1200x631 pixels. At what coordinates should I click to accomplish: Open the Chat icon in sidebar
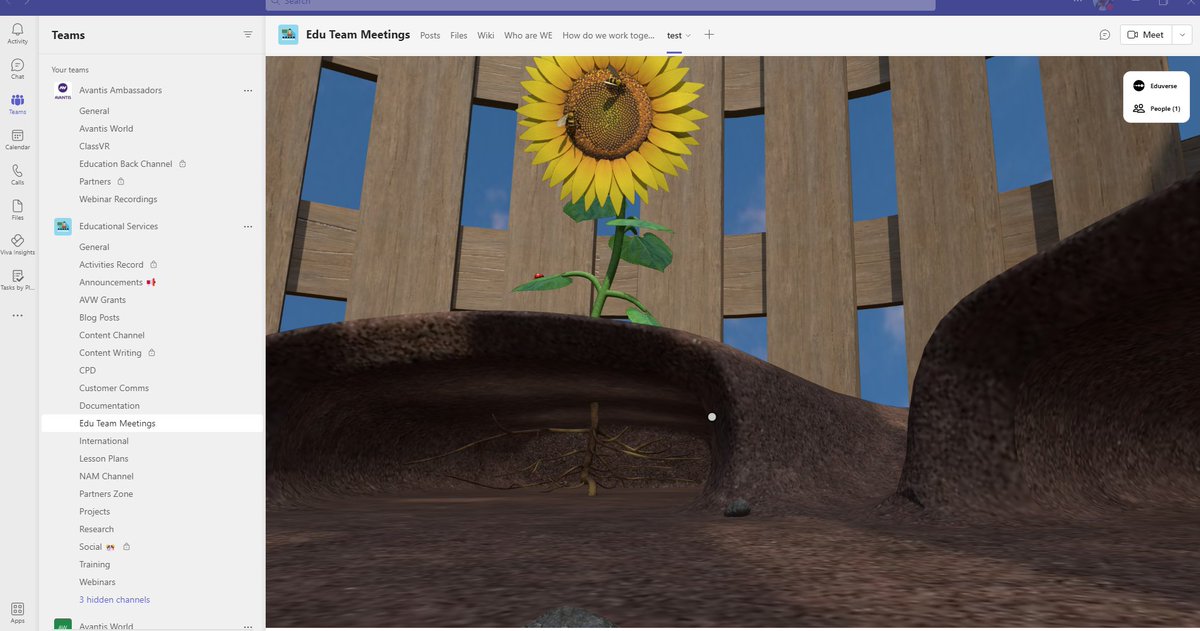pos(17,69)
